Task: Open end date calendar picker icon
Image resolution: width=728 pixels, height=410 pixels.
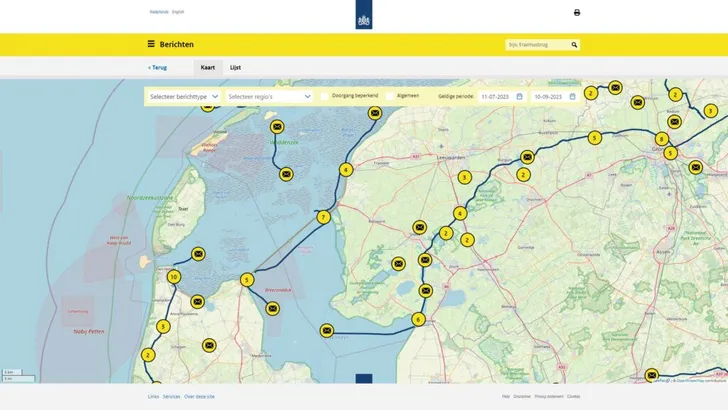Action: point(572,97)
